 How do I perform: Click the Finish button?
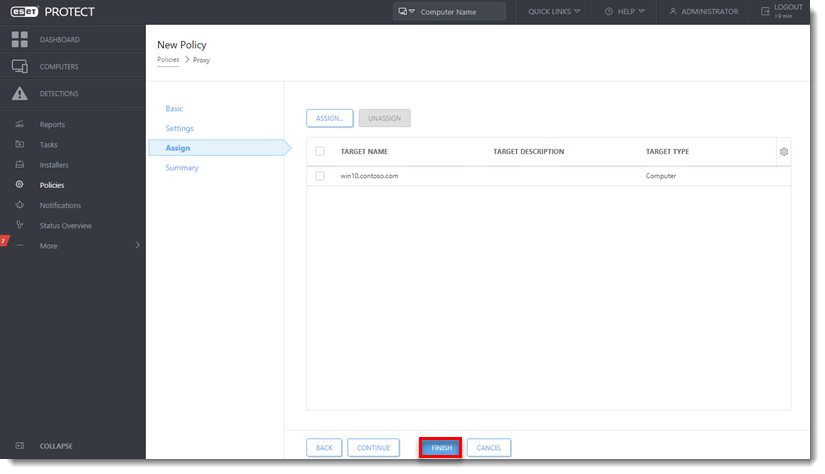coord(441,448)
